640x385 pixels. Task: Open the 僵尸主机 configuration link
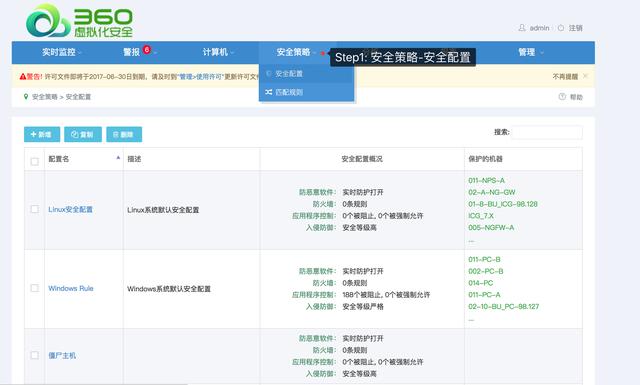click(62, 355)
